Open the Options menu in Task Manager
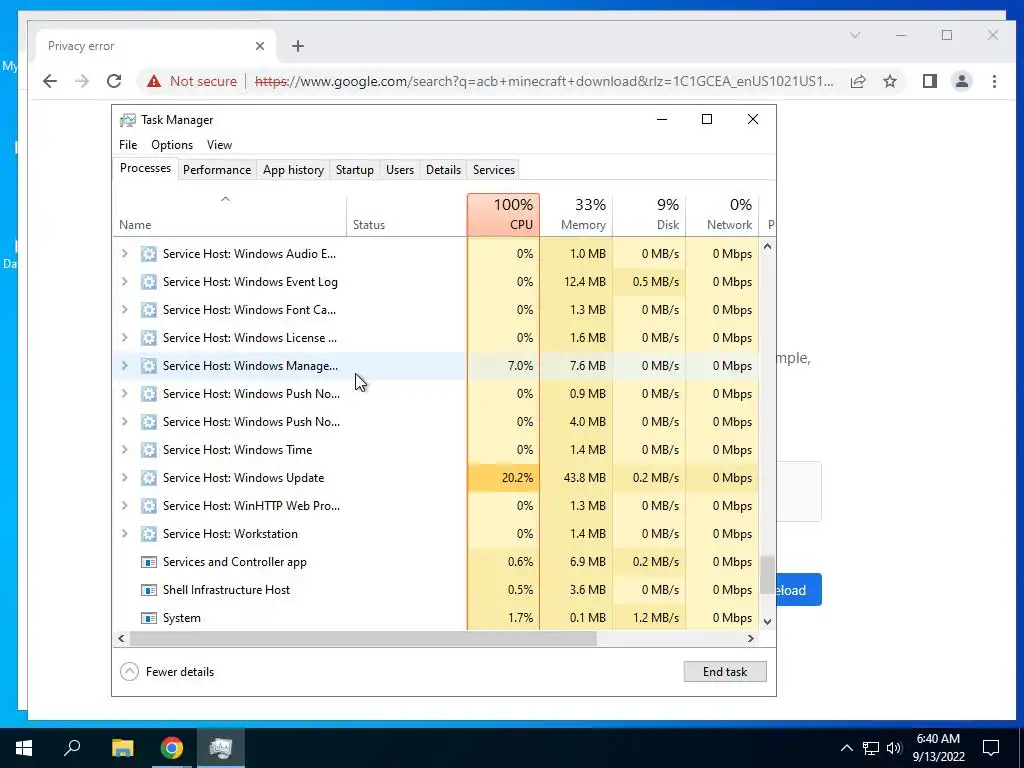This screenshot has width=1024, height=768. [172, 145]
